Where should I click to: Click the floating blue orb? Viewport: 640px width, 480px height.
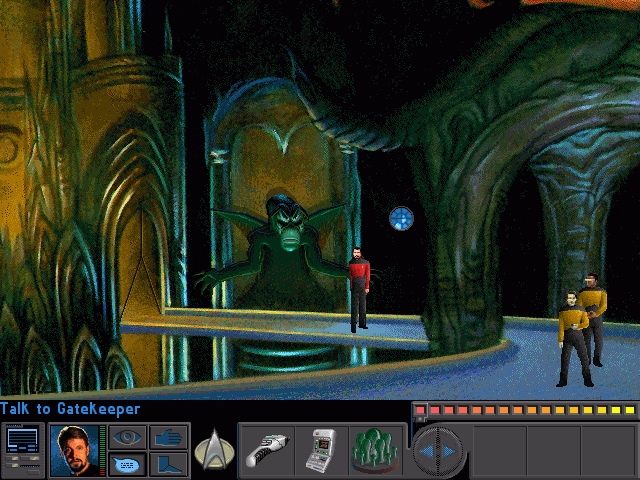(401, 218)
